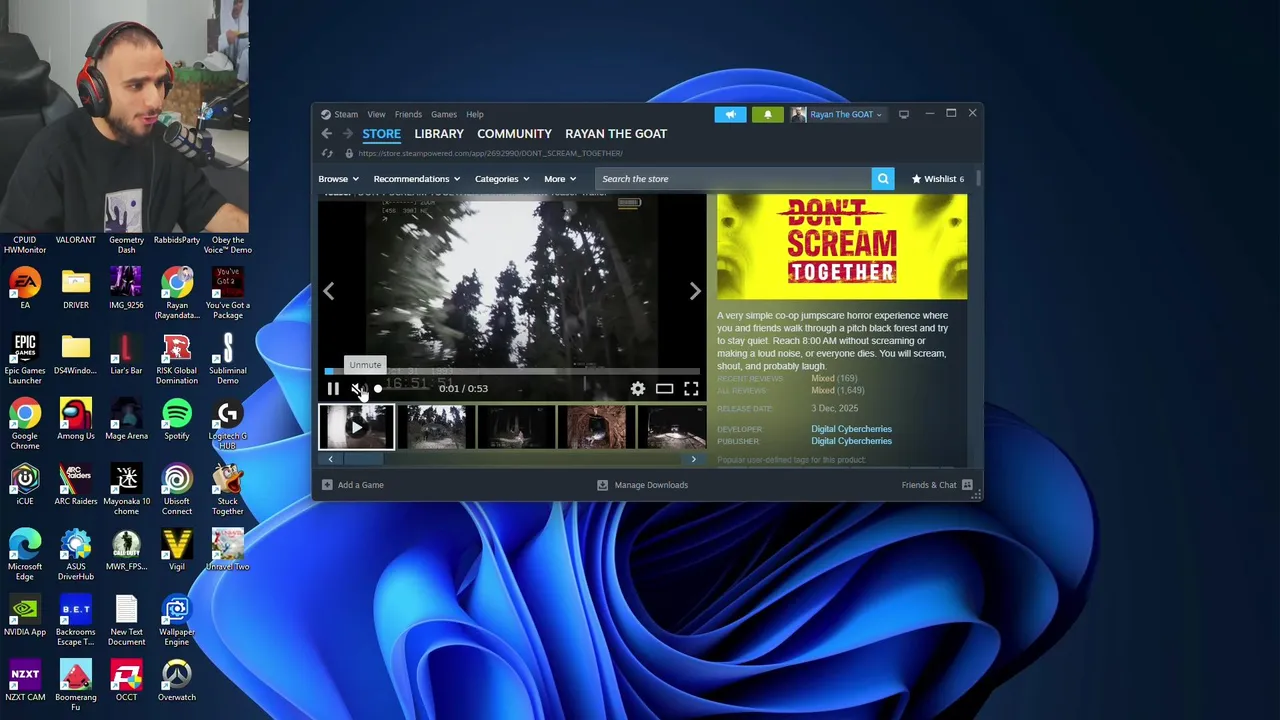Open Wallpaper Engine desktop icon

177,620
